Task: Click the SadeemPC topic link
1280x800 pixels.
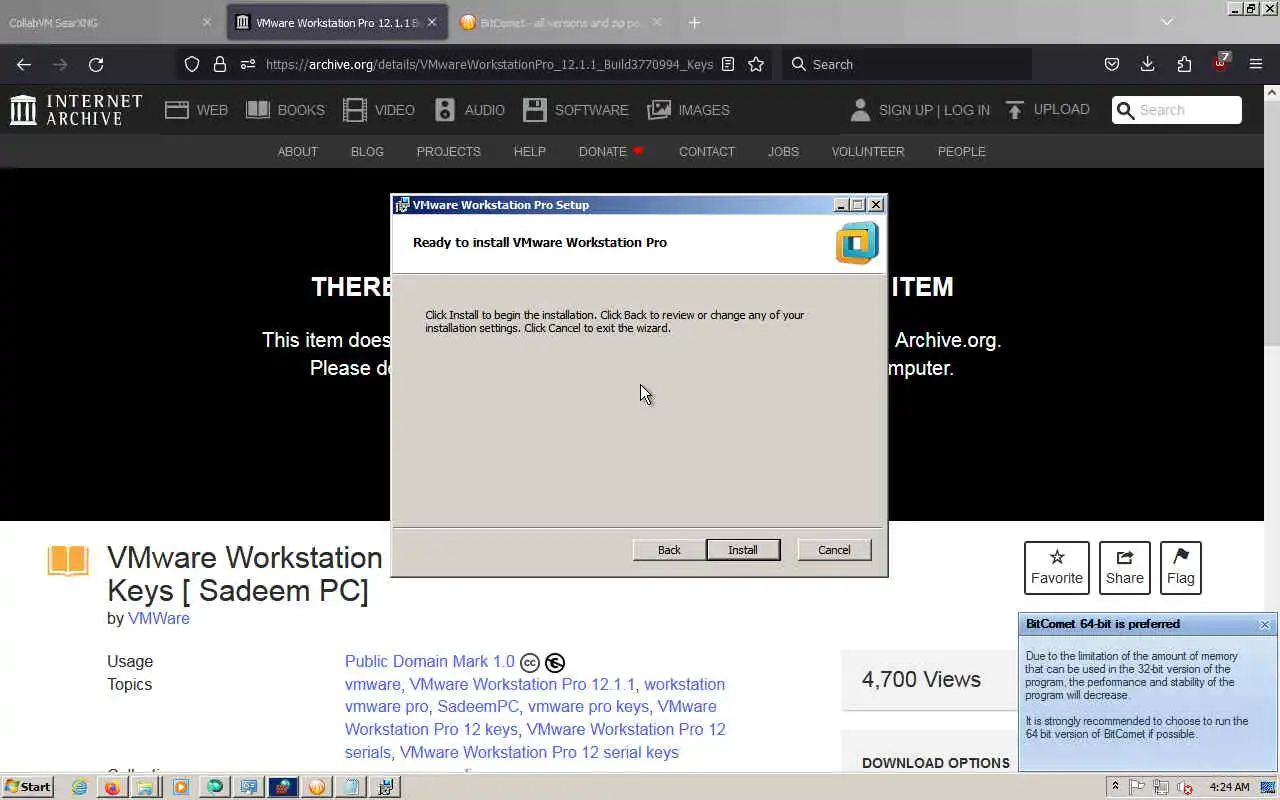Action: (478, 706)
